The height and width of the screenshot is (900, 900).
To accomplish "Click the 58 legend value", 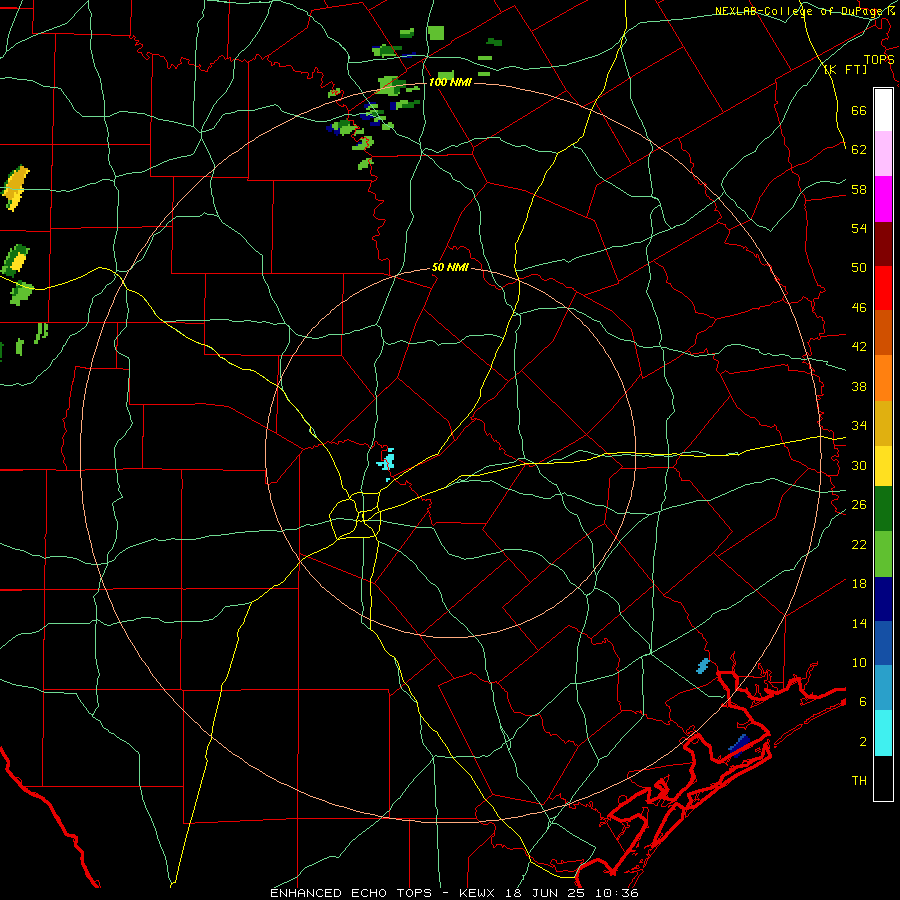I will coord(859,189).
